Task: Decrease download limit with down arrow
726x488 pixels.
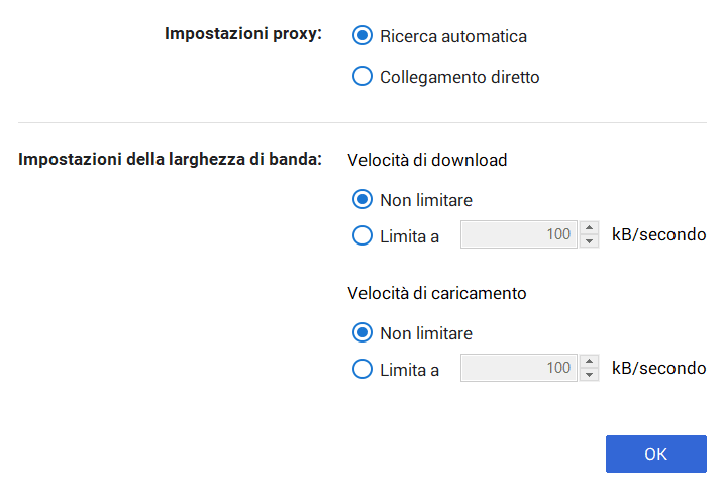Action: (590, 242)
